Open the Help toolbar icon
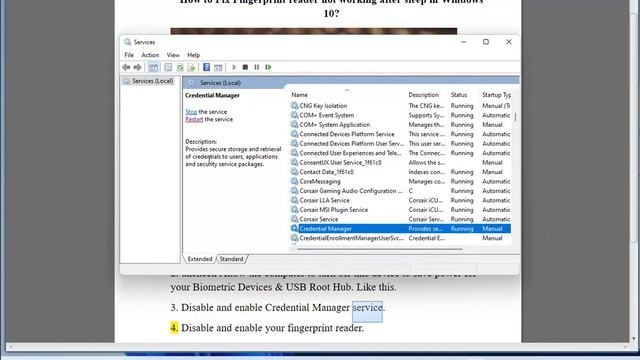The image size is (640, 360). point(207,67)
